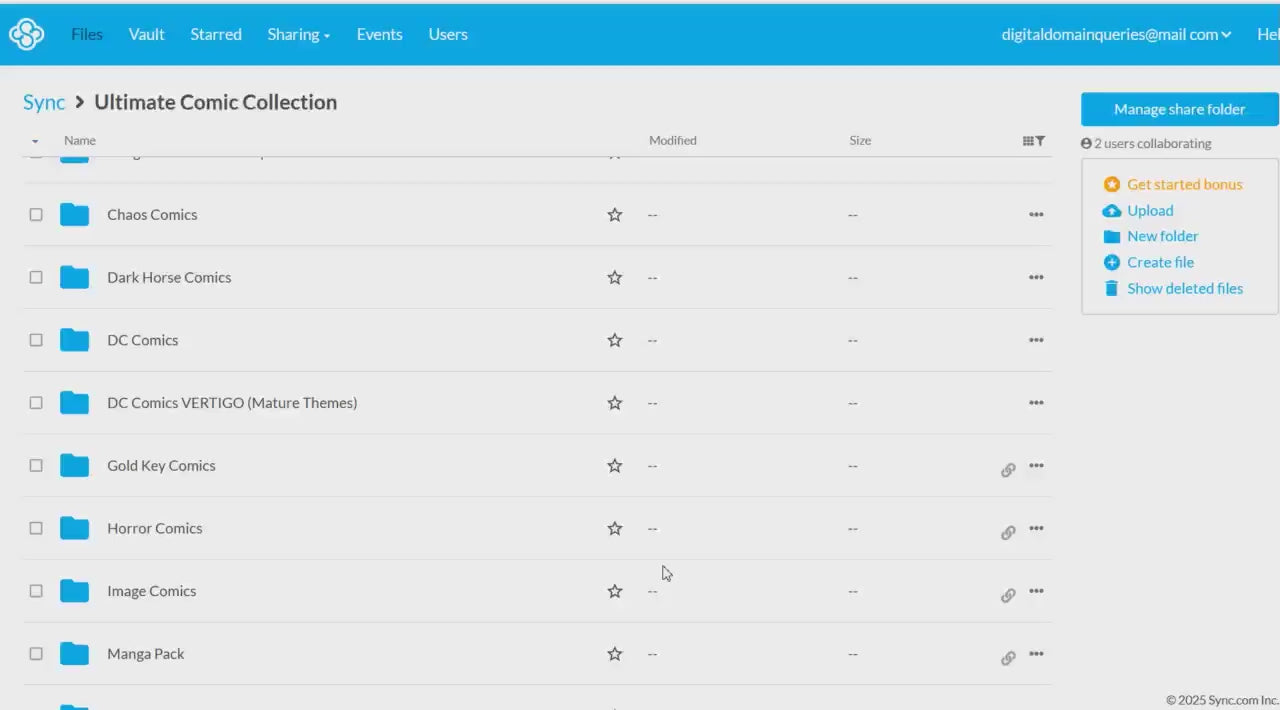Open the account email dropdown

click(x=1116, y=34)
